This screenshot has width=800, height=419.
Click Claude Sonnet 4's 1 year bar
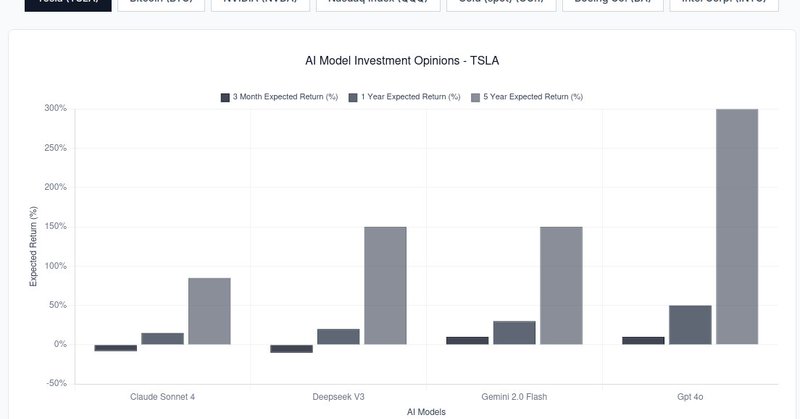163,339
